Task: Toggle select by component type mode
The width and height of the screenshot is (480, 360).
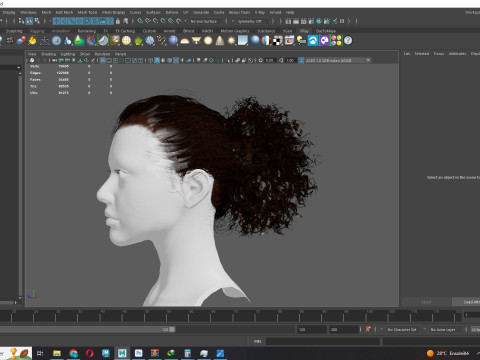Action: [37, 21]
